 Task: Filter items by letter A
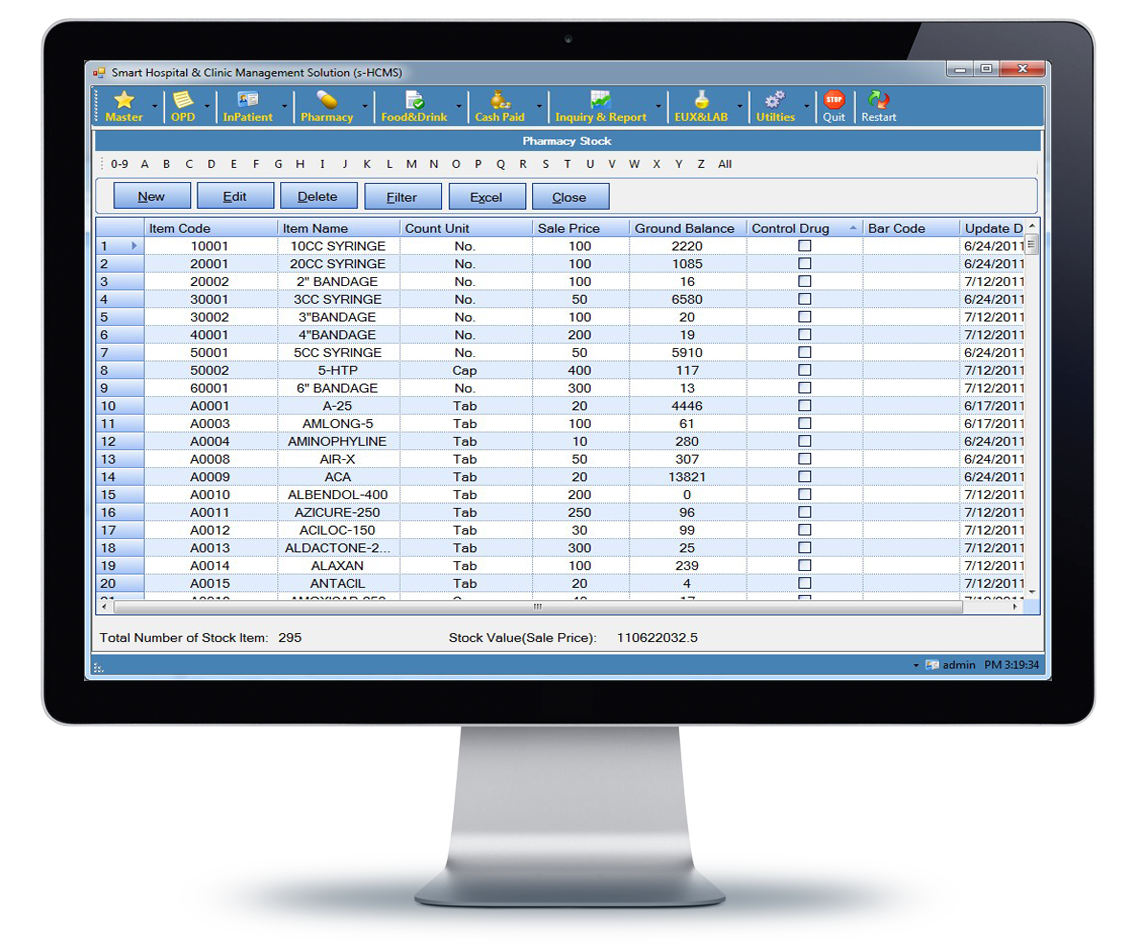coord(145,164)
